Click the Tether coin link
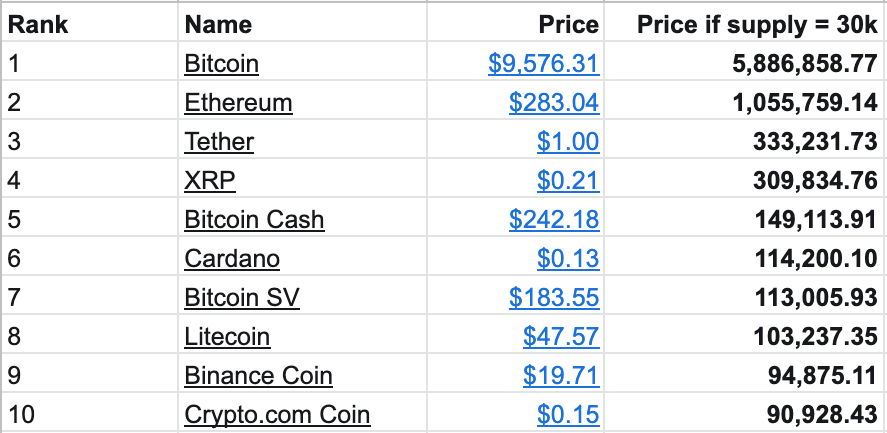The width and height of the screenshot is (887, 433). tap(219, 142)
